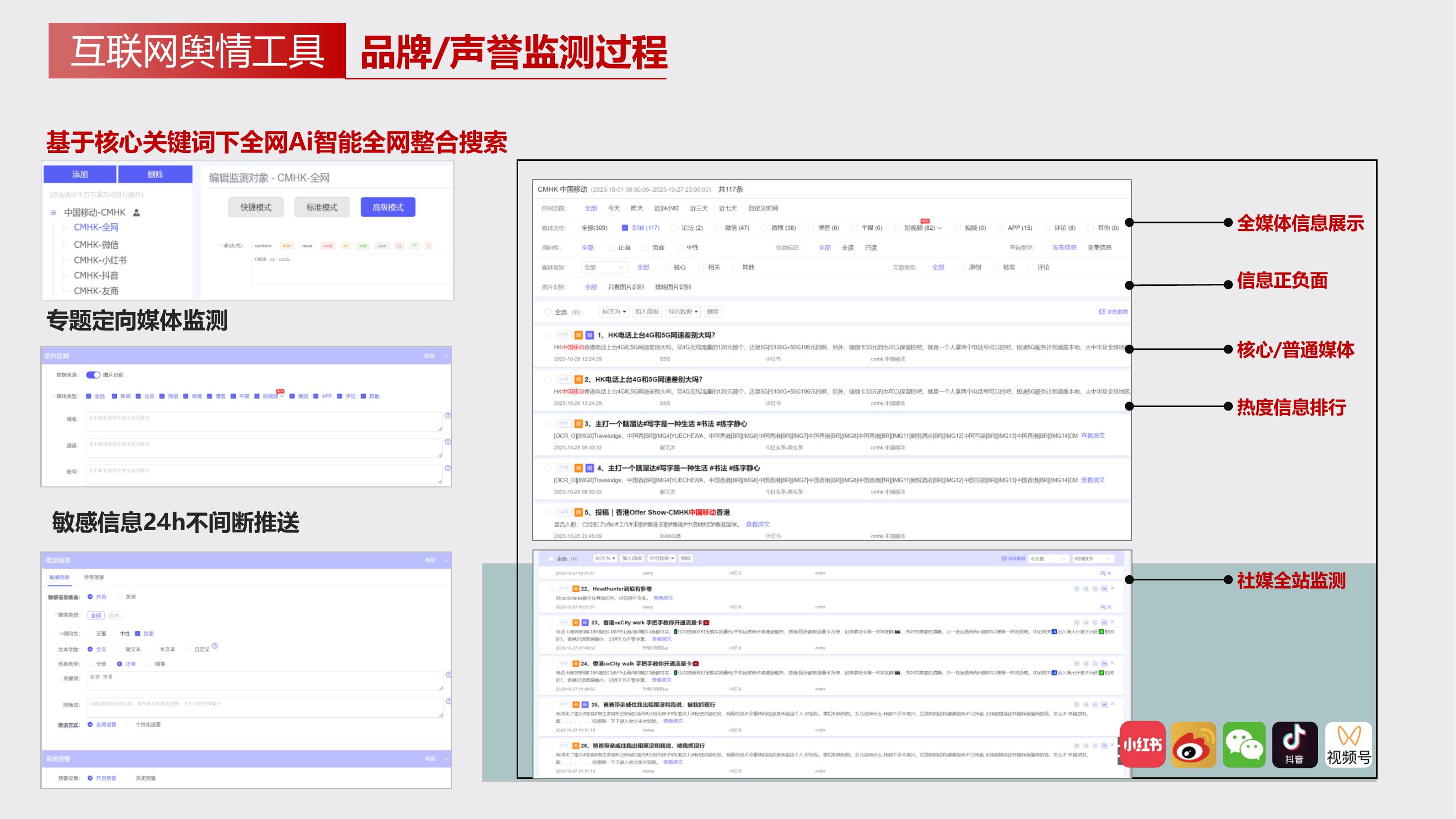This screenshot has height=819, width=1456.
Task: Click the 视频号 app icon
Action: click(1349, 744)
